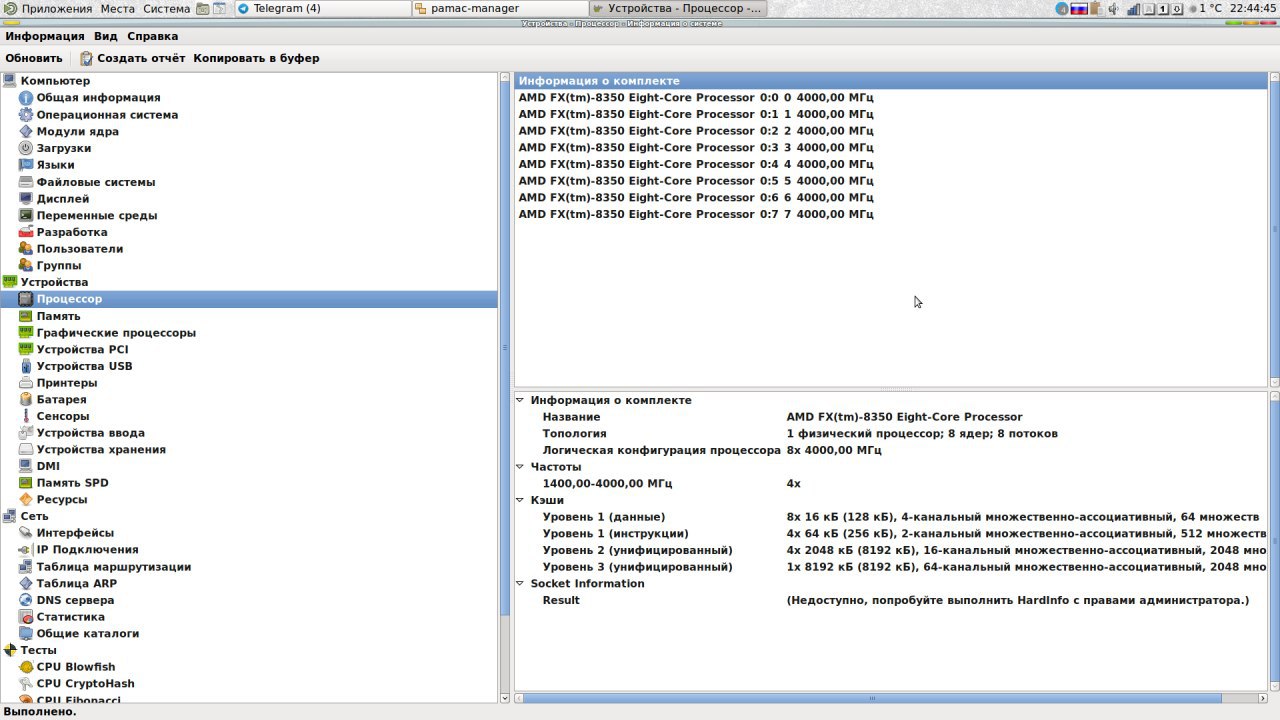Click the Файловые системы icon
Screen dimensions: 1280x720
pos(26,182)
